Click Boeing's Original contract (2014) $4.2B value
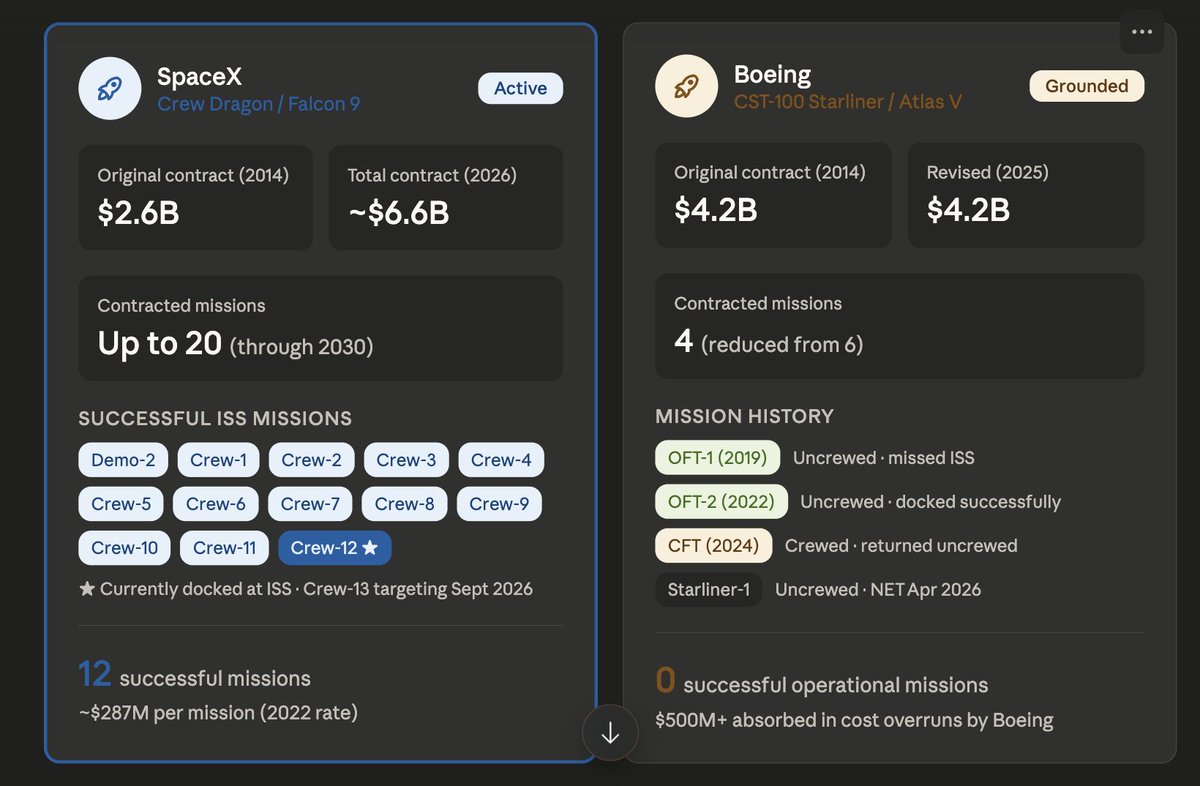 point(715,209)
